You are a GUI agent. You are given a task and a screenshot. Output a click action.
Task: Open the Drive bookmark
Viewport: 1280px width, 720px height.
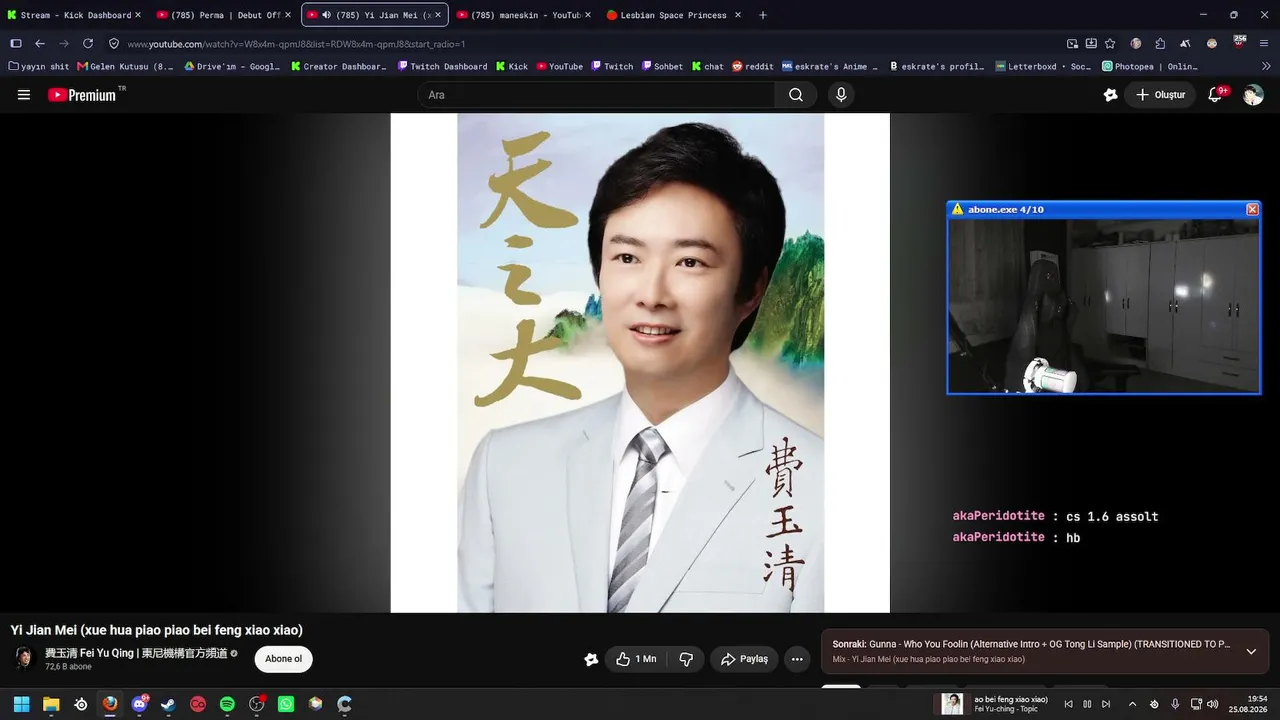[232, 66]
